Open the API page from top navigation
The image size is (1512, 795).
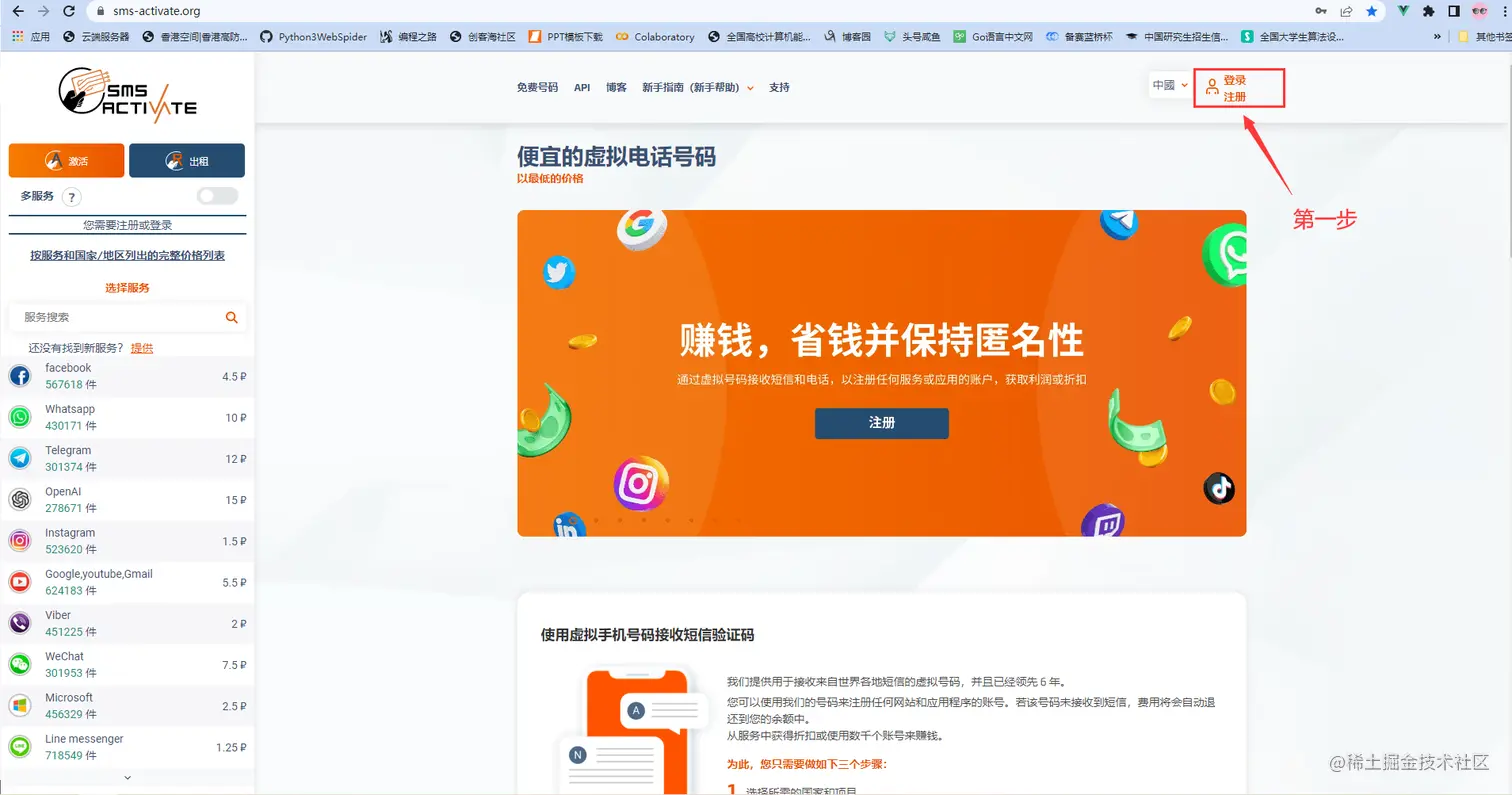pos(582,87)
